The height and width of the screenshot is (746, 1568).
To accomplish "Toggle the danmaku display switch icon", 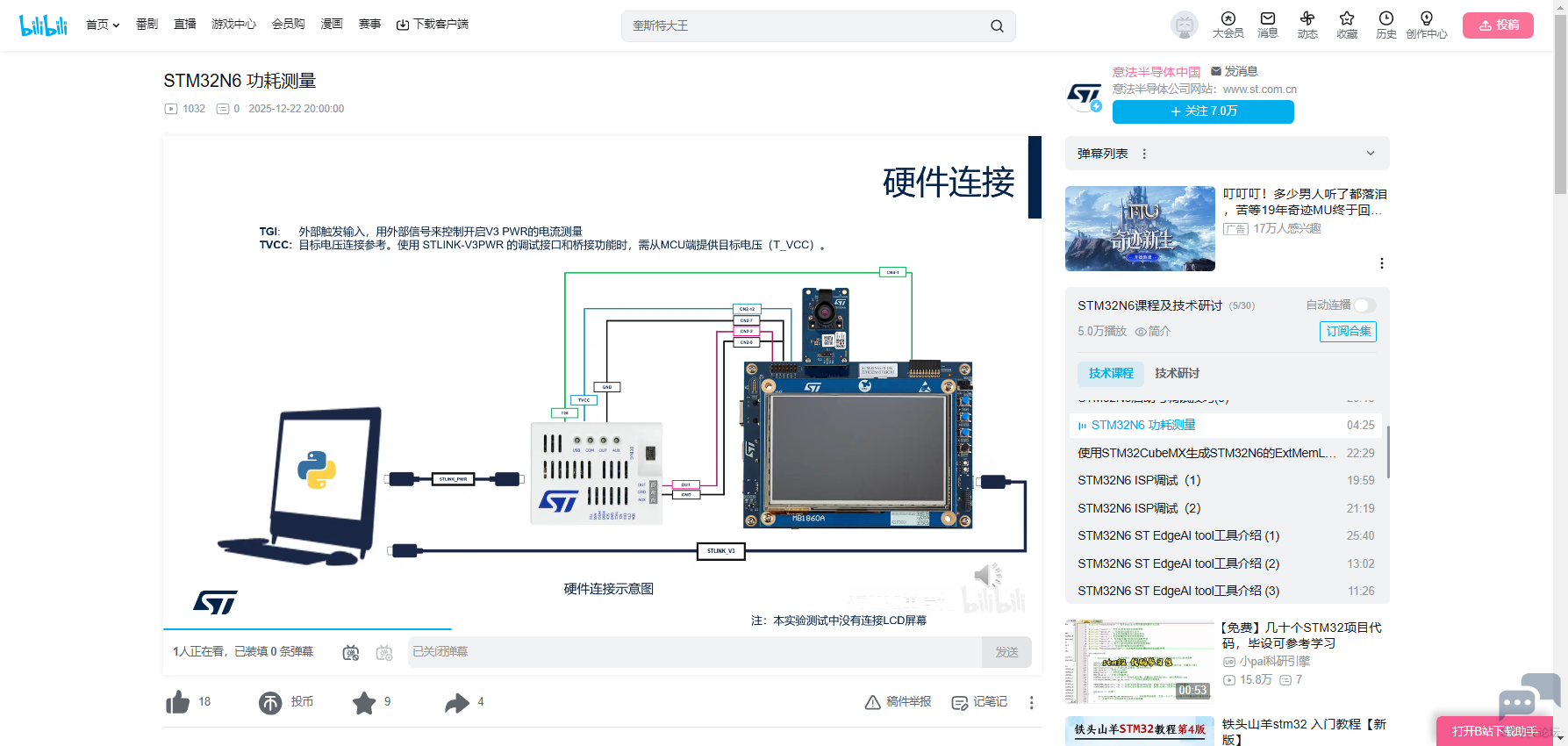I will (351, 652).
